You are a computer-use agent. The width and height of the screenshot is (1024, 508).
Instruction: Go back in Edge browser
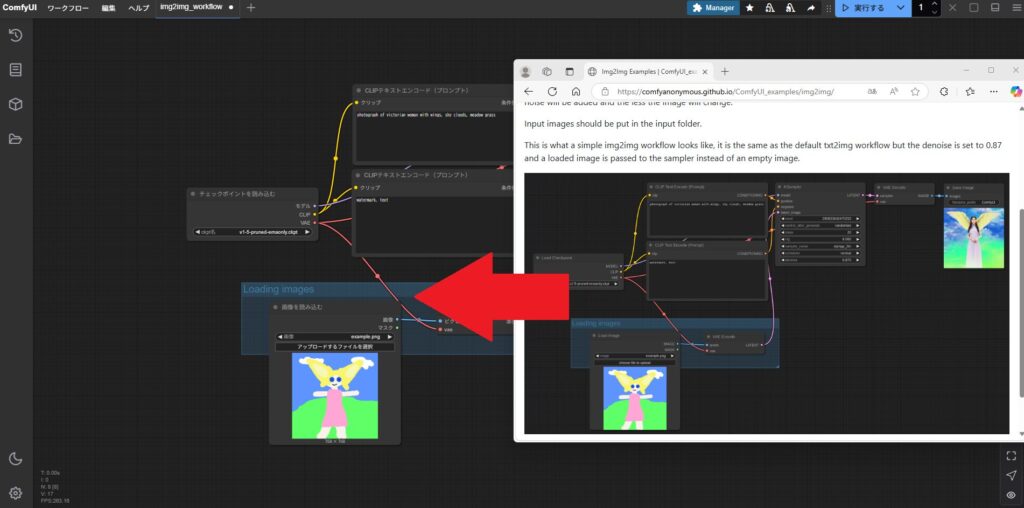coord(529,92)
